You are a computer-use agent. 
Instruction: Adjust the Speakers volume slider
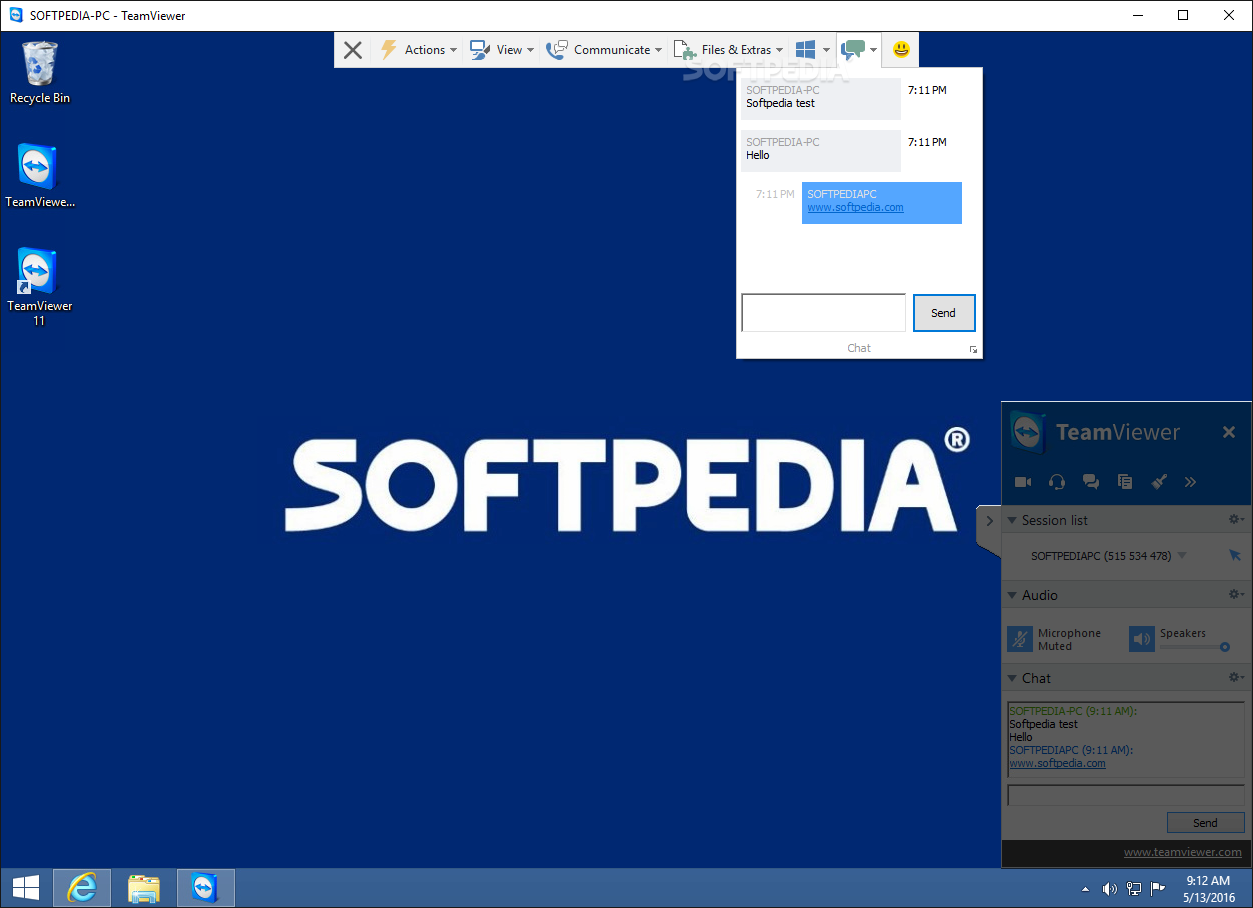(1195, 647)
